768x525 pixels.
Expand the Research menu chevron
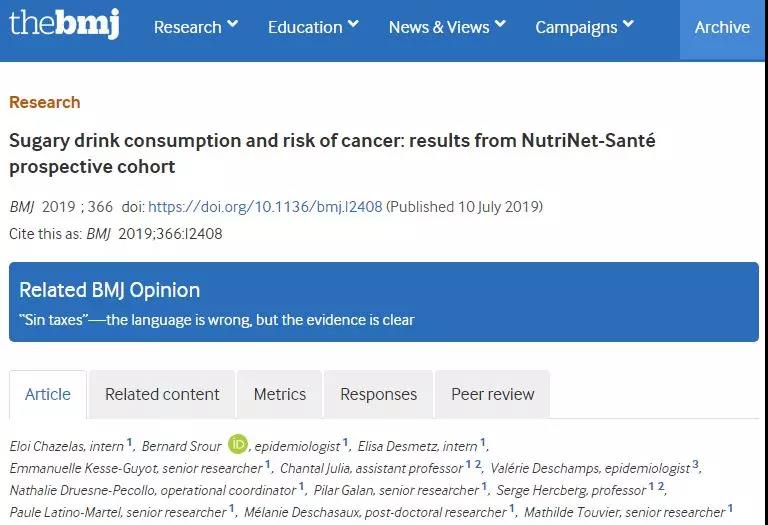[x=233, y=24]
